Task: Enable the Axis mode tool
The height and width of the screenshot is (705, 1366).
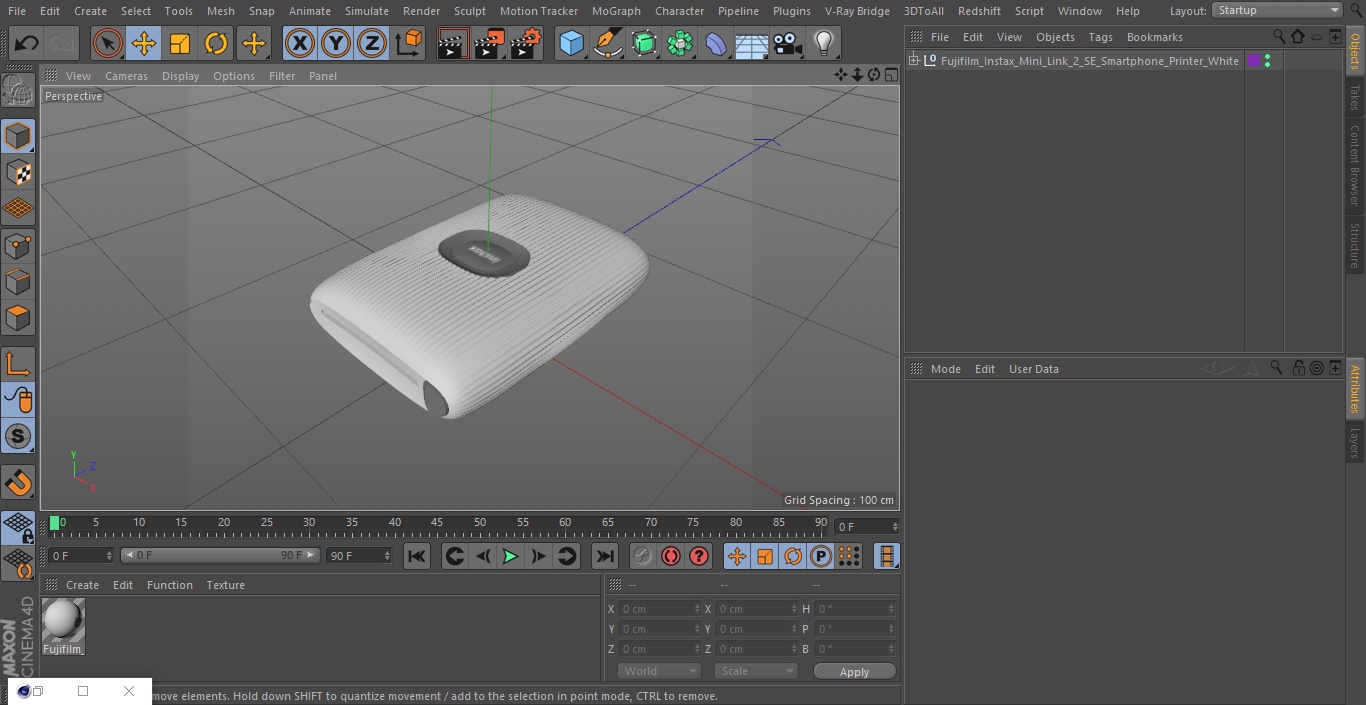Action: point(18,364)
